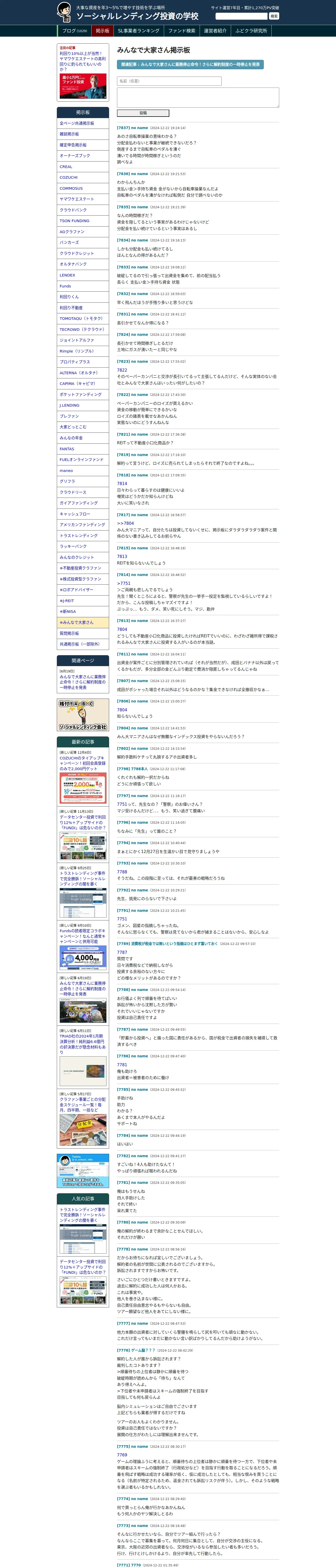The image size is (336, 1568).
Task: Focus the header search text field
Action: point(242,16)
